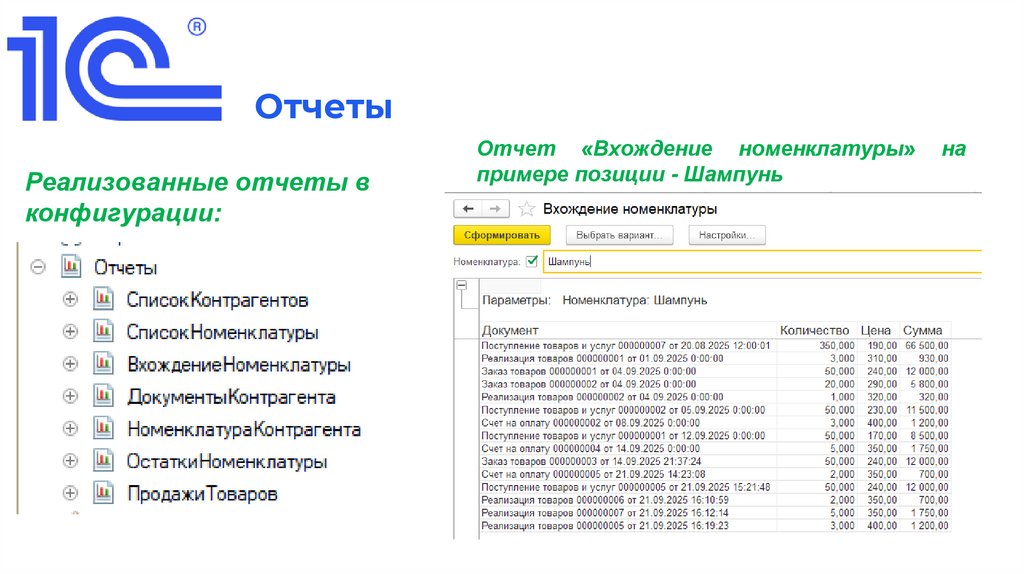Toggle the Номенклатура filter checkbox
This screenshot has height=574, width=1024.
(532, 261)
